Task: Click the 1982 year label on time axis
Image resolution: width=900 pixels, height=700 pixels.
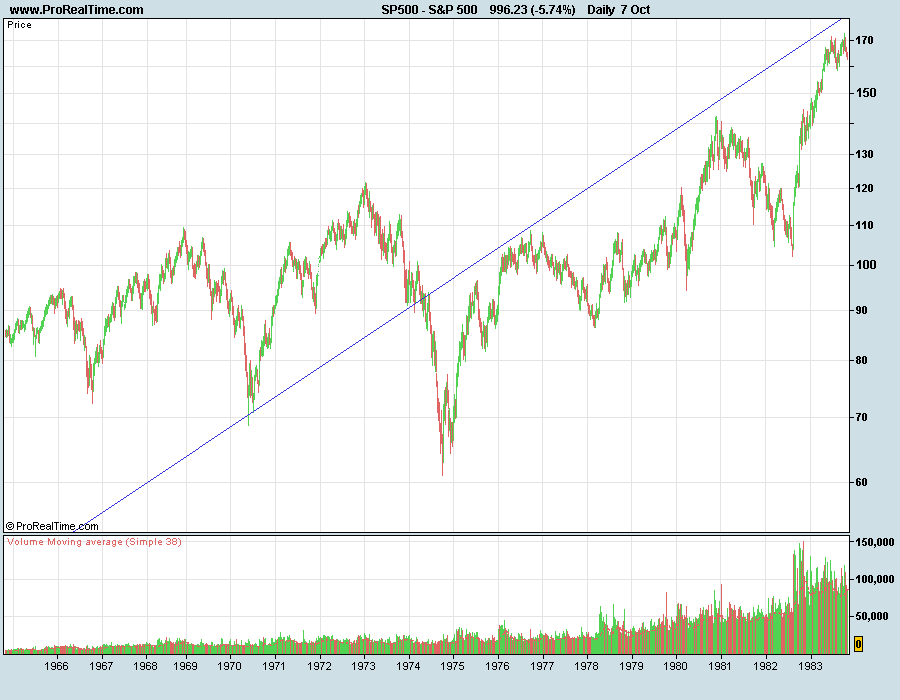Action: coord(765,666)
